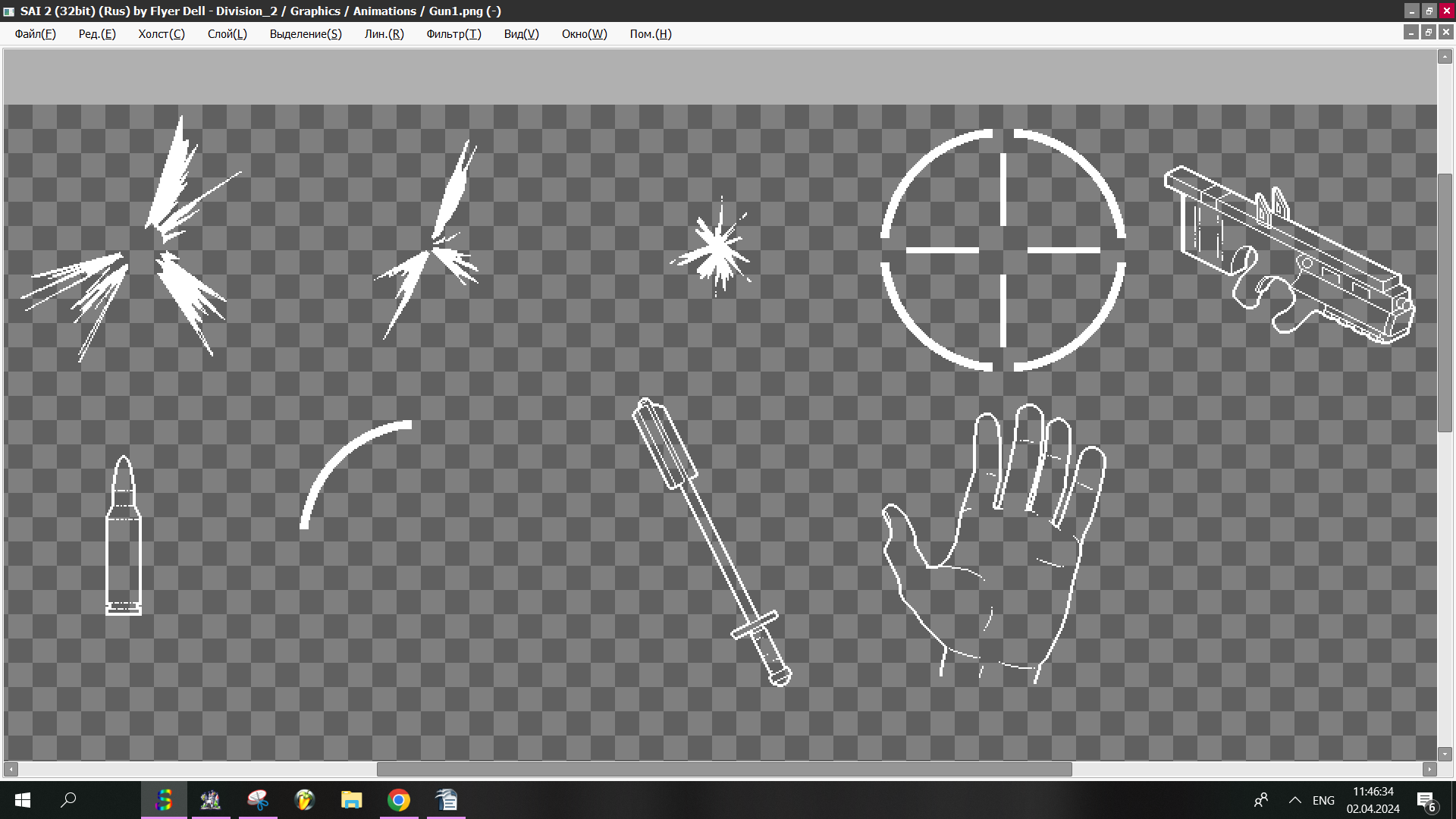Switch to Google Chrome in taskbar
This screenshot has height=819, width=1456.
(399, 800)
